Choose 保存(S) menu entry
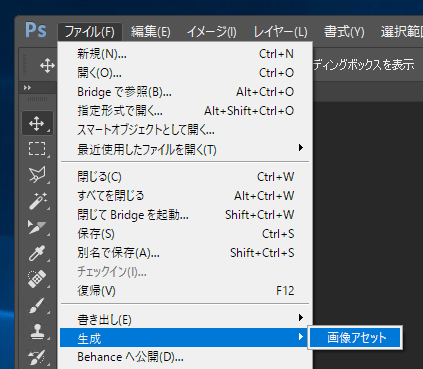This screenshot has height=369, width=423. 185,234
